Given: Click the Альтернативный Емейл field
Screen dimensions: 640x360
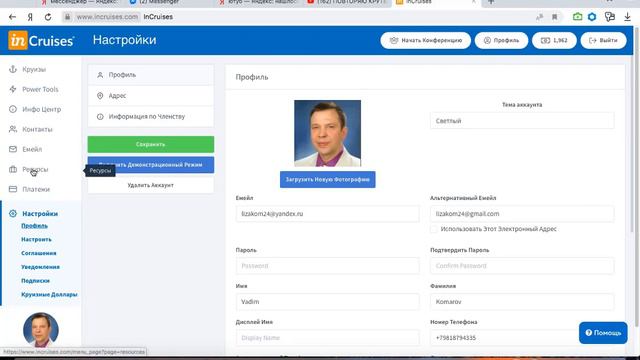Looking at the screenshot, I should pyautogui.click(x=522, y=214).
